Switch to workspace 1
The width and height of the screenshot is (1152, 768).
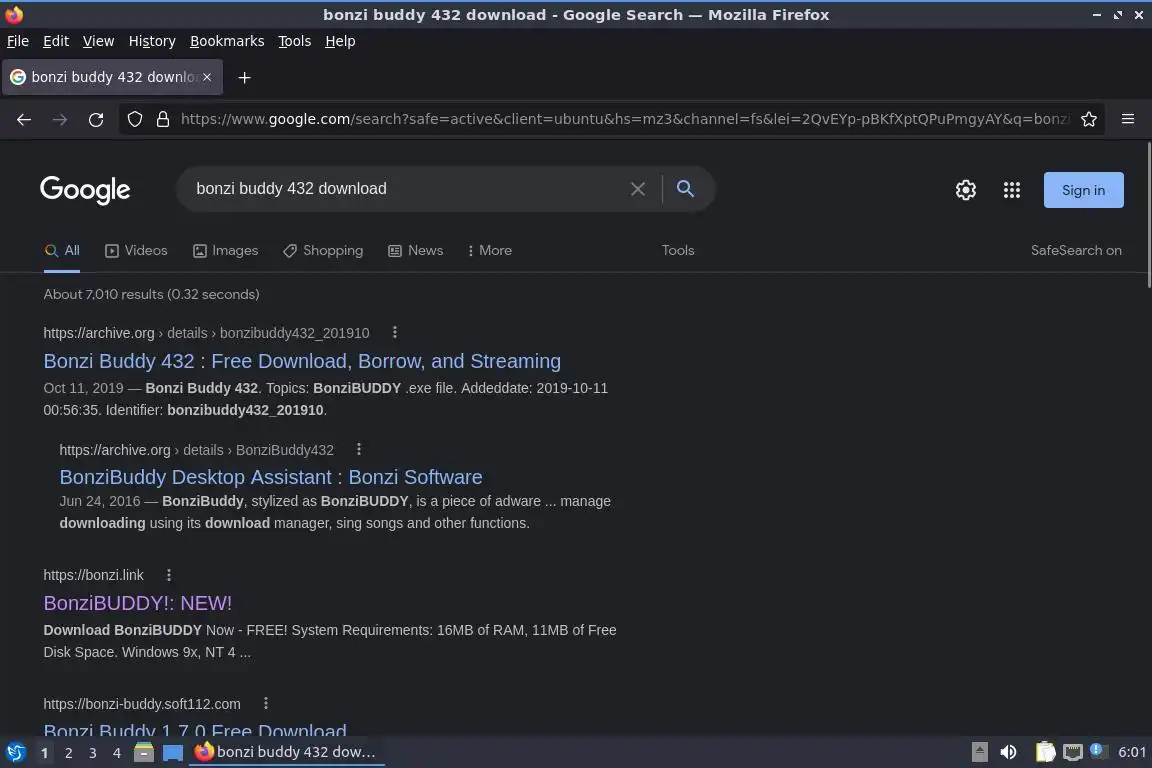click(44, 753)
